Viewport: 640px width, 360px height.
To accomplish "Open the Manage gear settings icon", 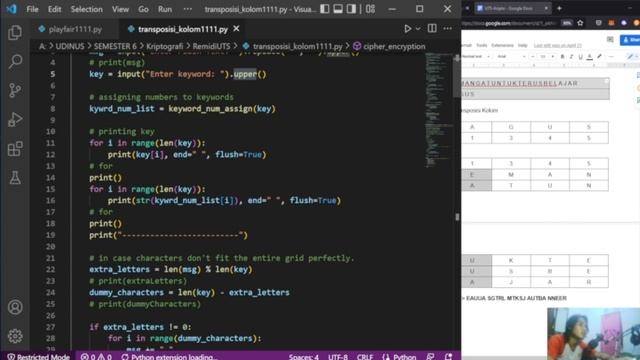I will tap(15, 336).
